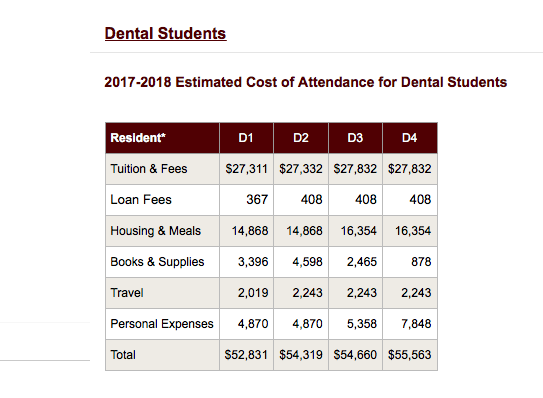Screen dimensions: 543x398
Task: Select the Personal Expenses row label
Action: pos(162,324)
